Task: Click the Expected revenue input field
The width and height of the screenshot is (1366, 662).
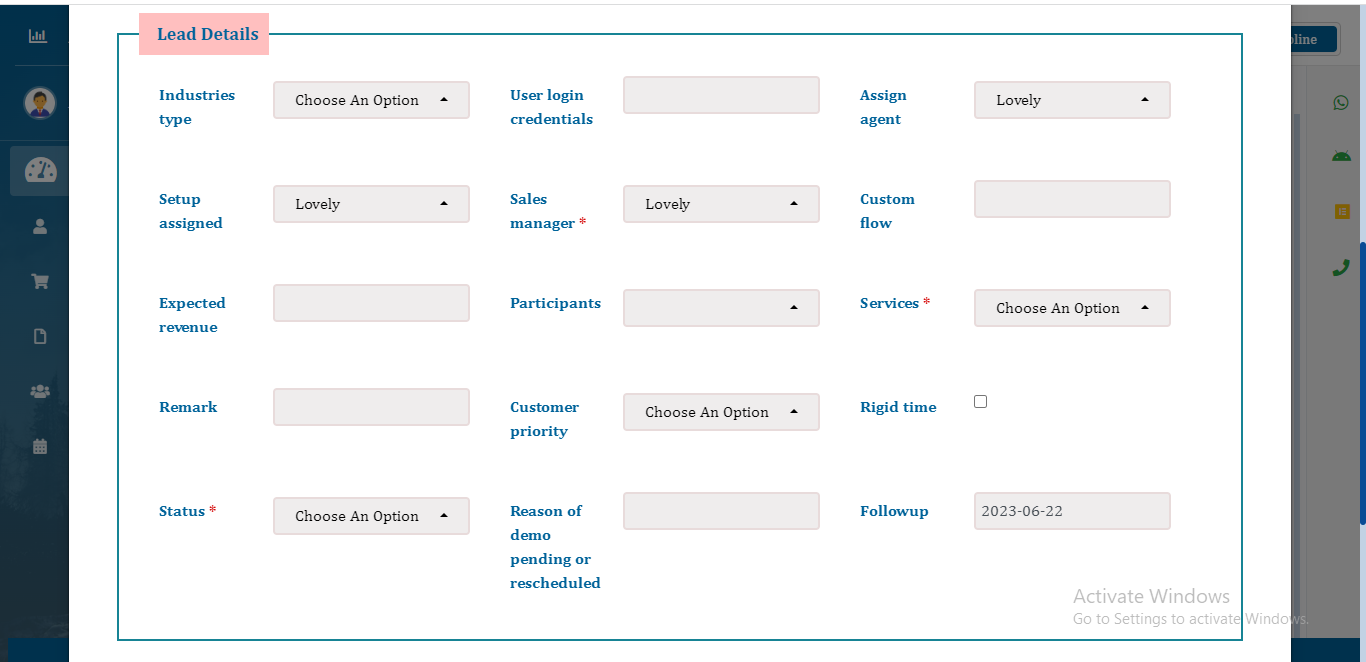Action: (x=371, y=303)
